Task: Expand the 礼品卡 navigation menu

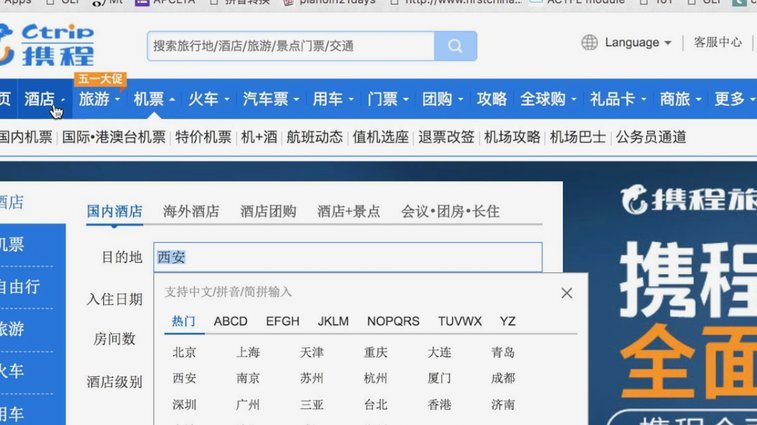Action: point(617,99)
